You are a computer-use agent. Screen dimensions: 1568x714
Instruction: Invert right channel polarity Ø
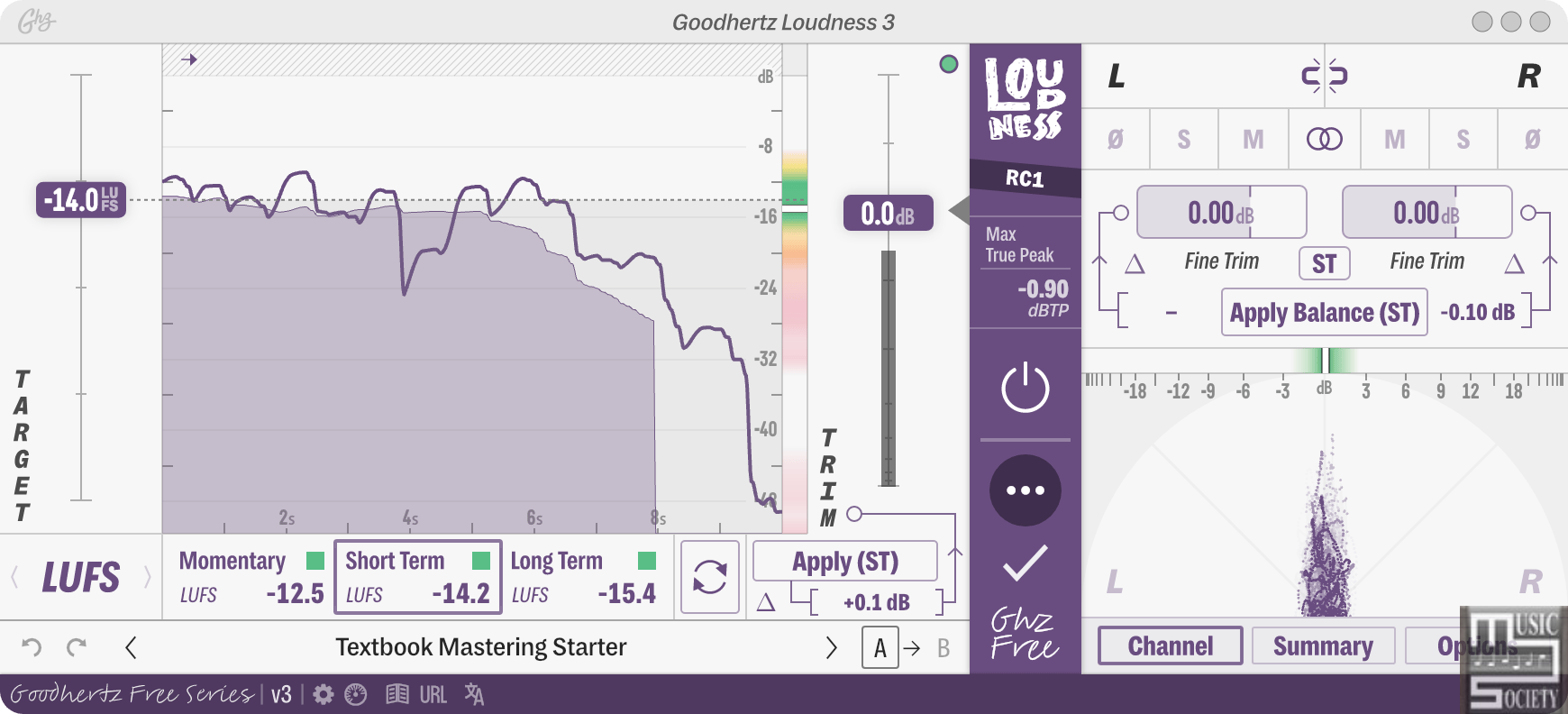tap(1532, 139)
